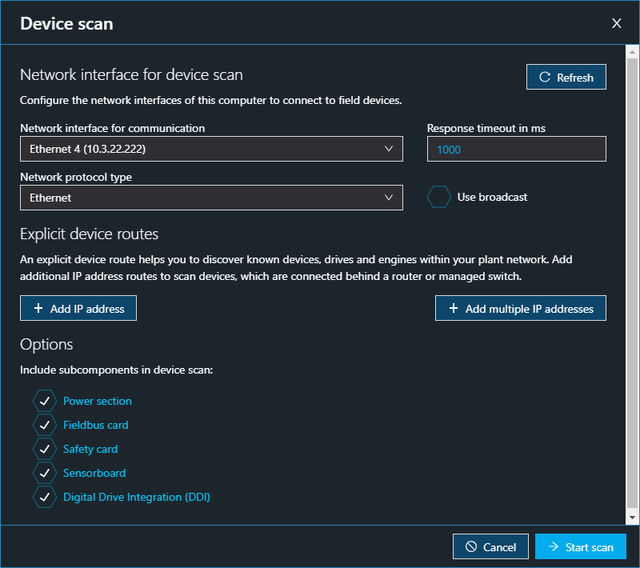Close the Device scan dialog

pos(616,23)
